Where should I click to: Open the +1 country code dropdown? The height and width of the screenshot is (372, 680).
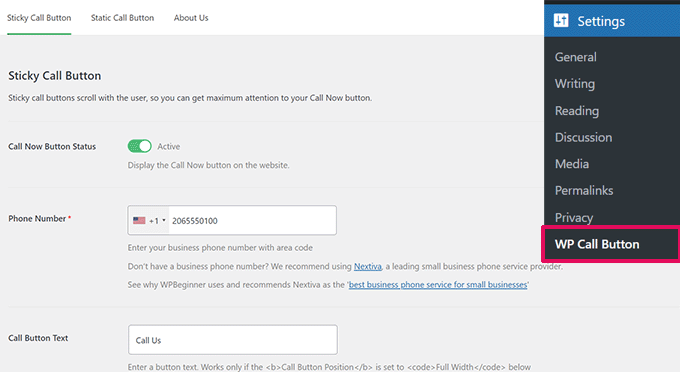(149, 221)
